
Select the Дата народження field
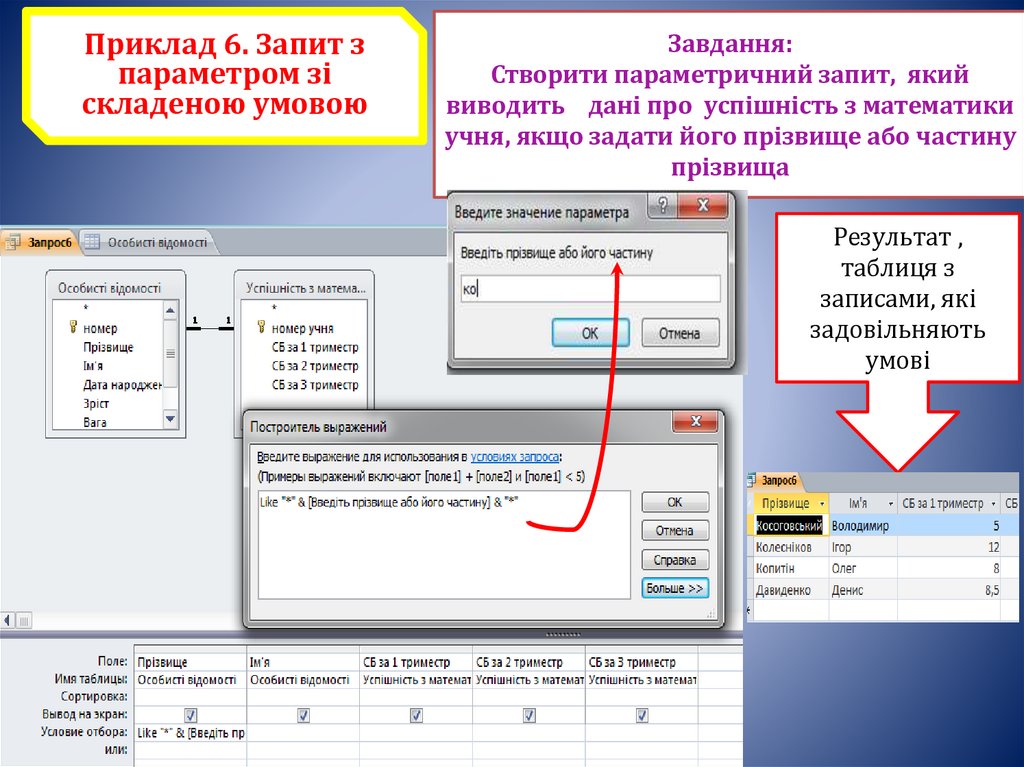click(x=122, y=385)
